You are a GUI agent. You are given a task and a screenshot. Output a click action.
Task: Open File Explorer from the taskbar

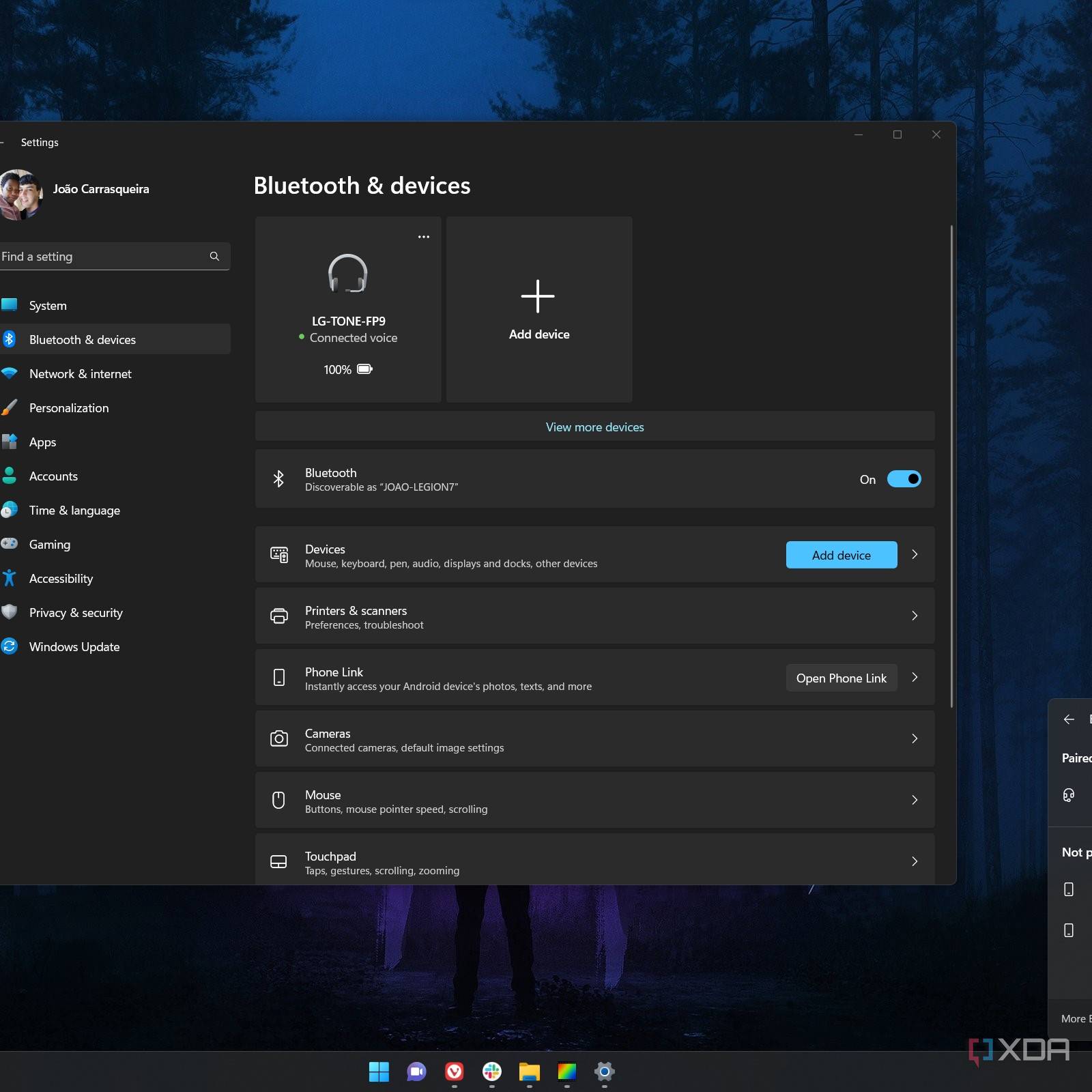click(529, 1072)
